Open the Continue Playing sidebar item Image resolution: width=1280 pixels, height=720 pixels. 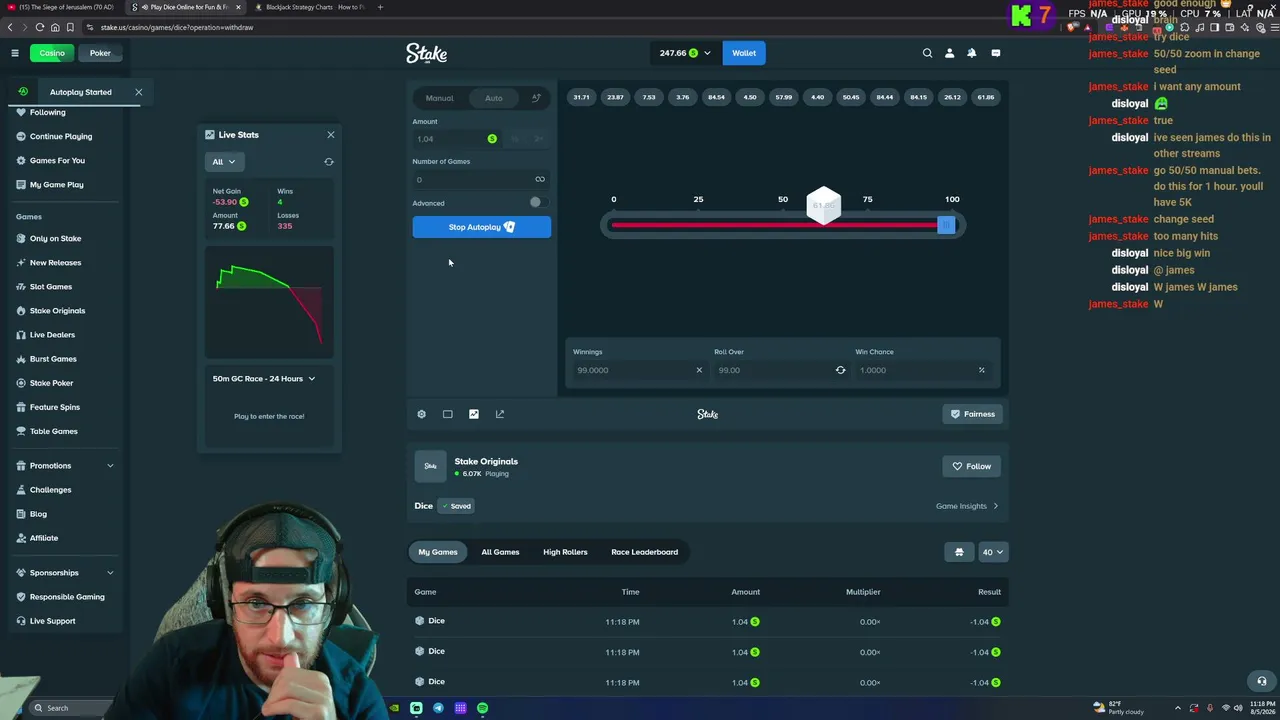pos(61,136)
